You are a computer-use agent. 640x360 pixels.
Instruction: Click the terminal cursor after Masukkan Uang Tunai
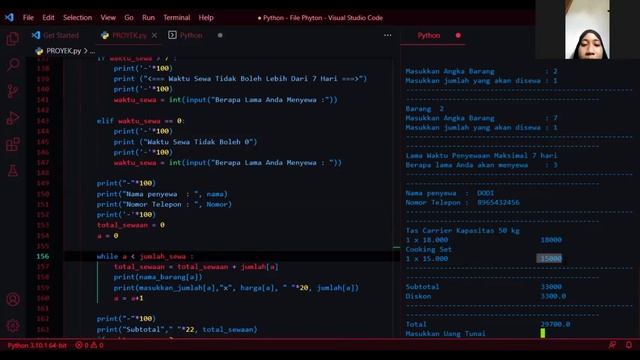pos(542,333)
